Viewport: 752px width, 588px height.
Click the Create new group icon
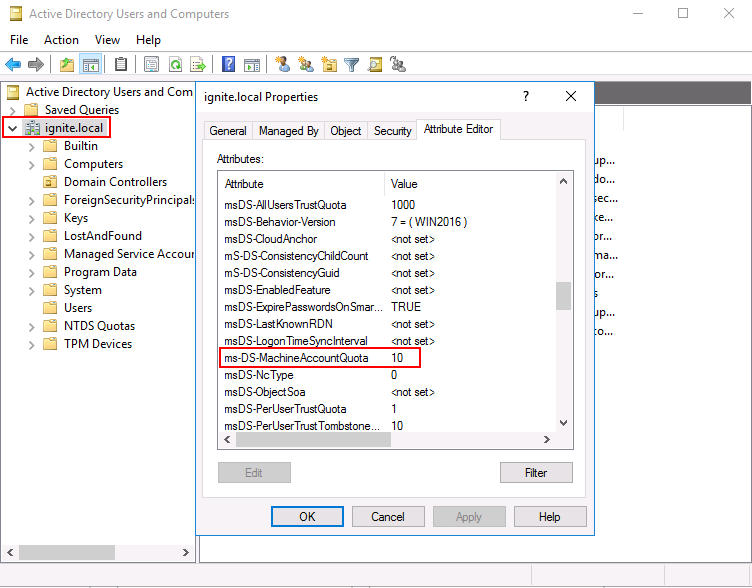pyautogui.click(x=306, y=64)
